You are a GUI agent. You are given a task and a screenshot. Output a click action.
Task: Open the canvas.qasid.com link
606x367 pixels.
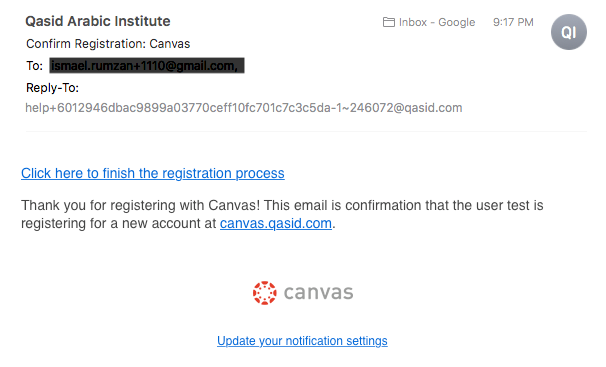pos(276,223)
